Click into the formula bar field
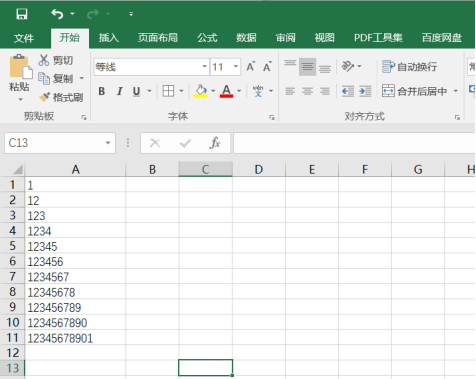The width and height of the screenshot is (476, 379). coord(354,143)
